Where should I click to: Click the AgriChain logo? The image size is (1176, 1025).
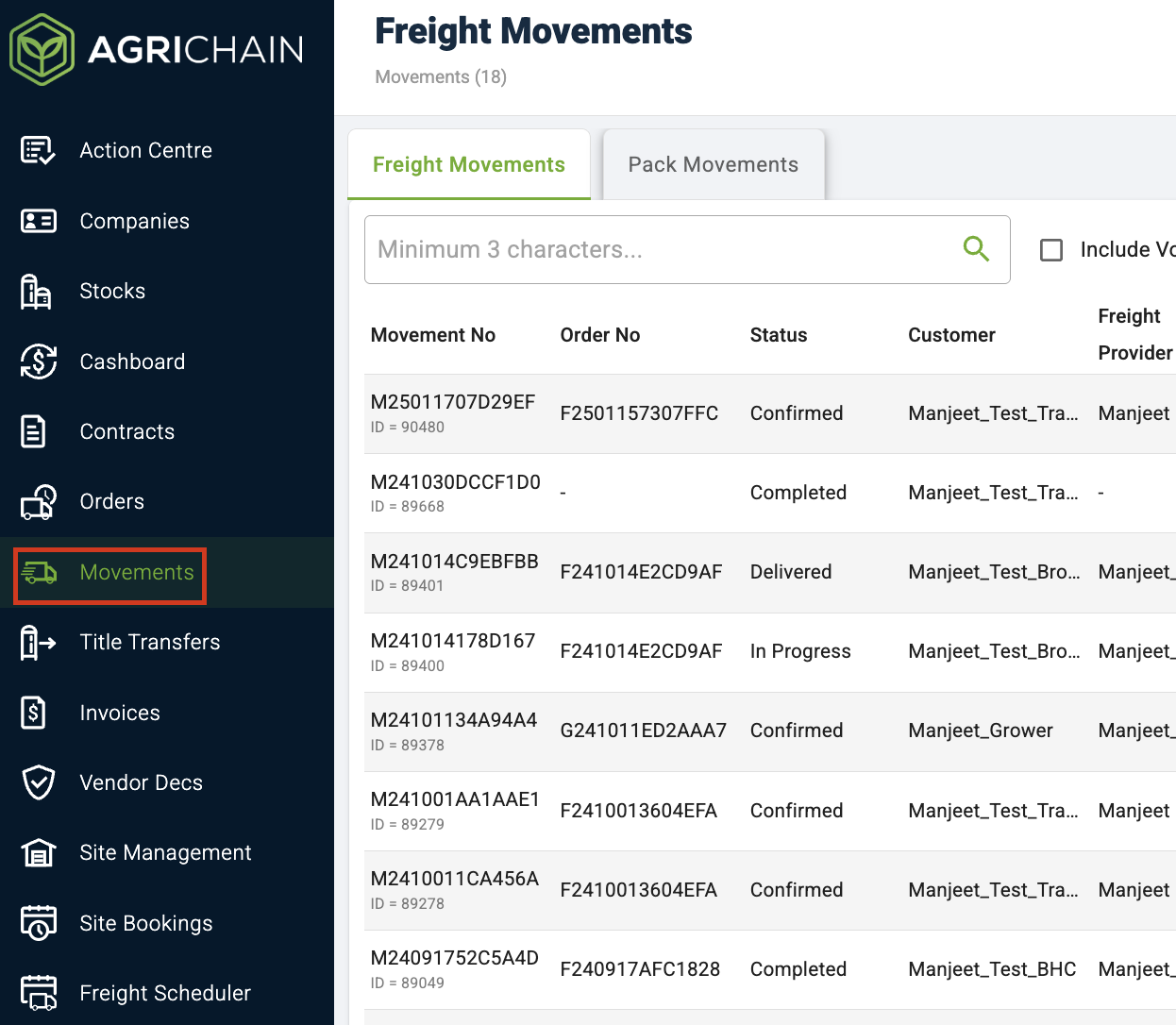click(157, 49)
